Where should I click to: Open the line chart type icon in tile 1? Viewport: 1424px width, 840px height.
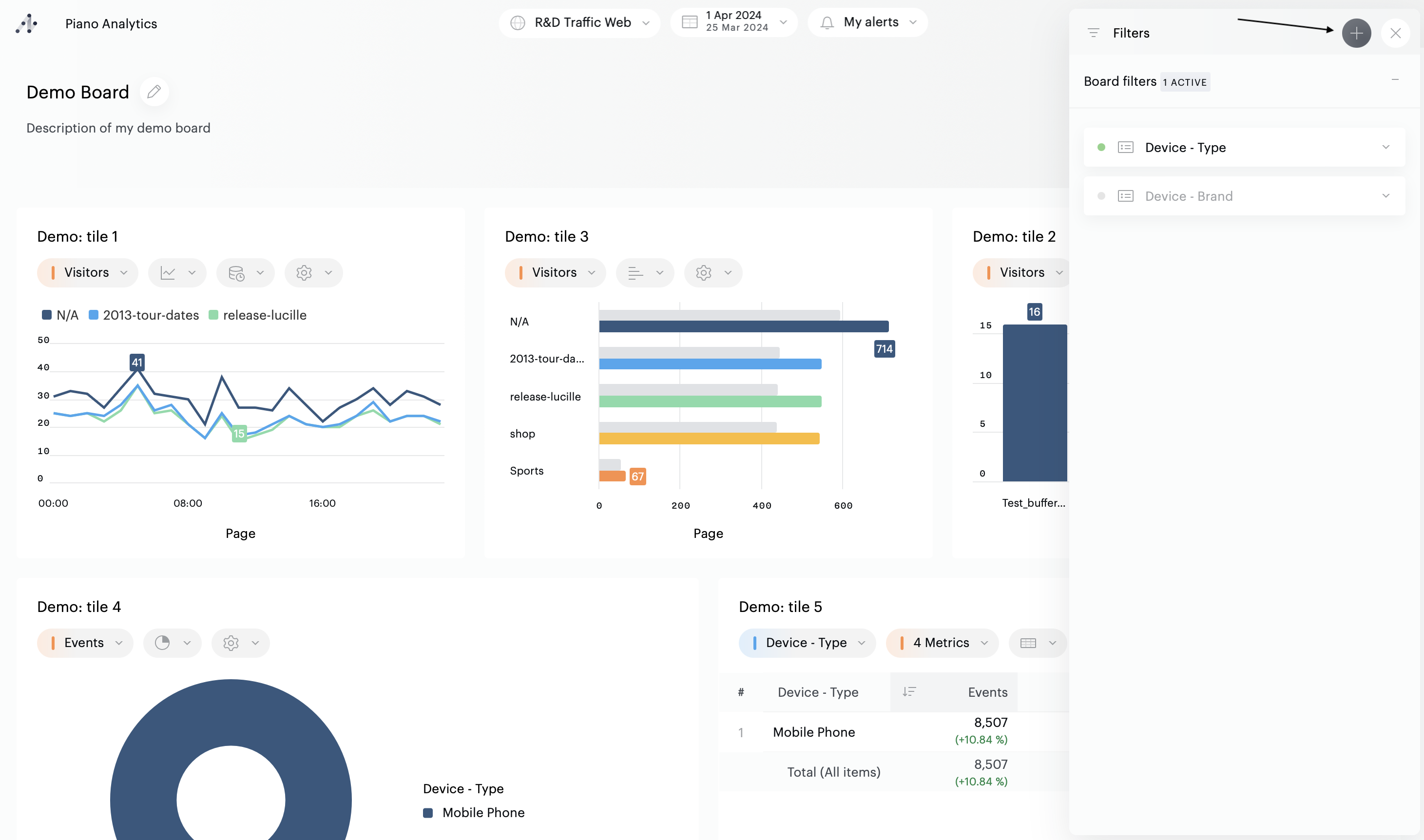[x=168, y=273]
